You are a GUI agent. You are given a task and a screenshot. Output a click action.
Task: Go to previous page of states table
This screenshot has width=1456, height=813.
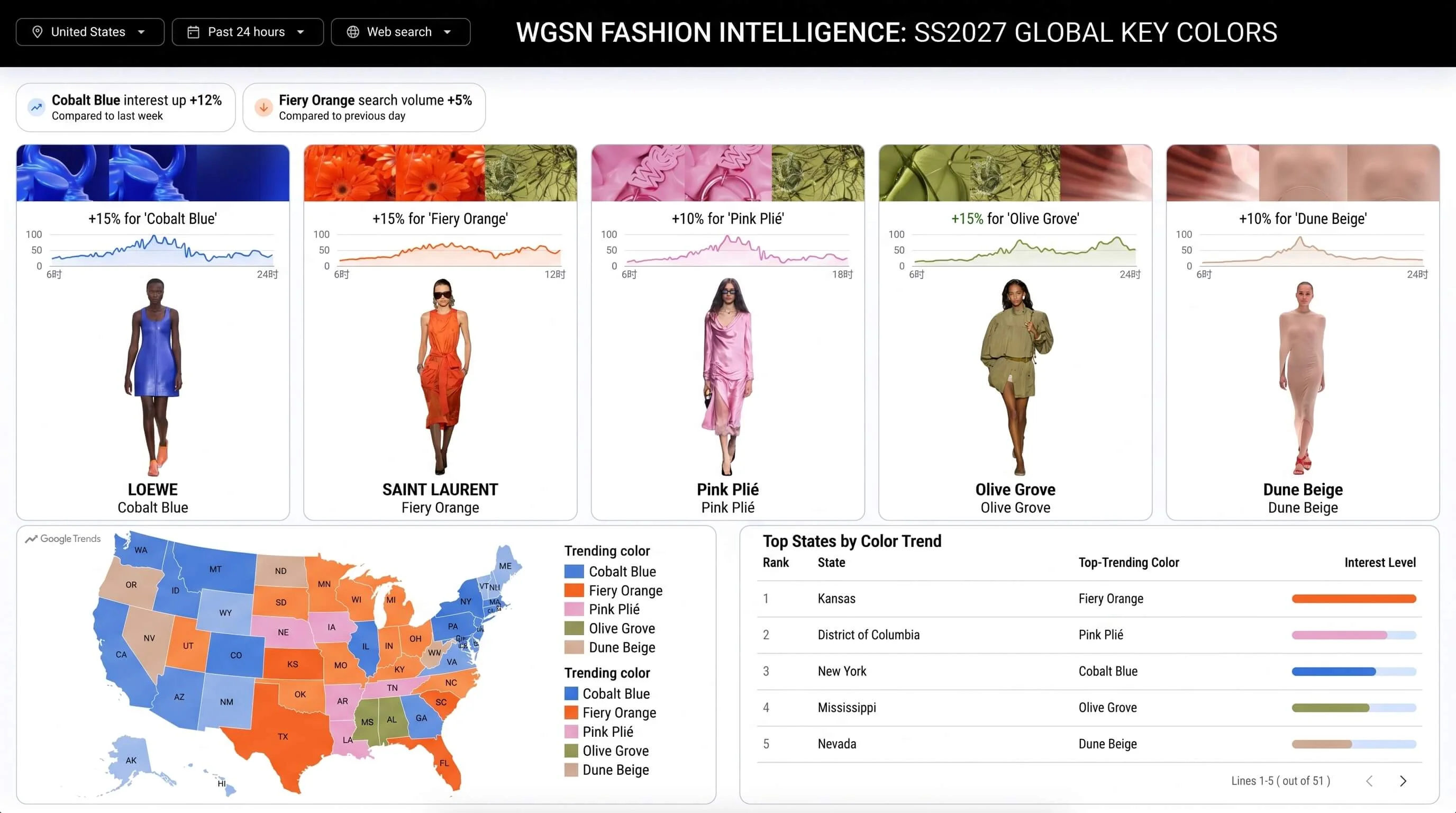click(1369, 781)
